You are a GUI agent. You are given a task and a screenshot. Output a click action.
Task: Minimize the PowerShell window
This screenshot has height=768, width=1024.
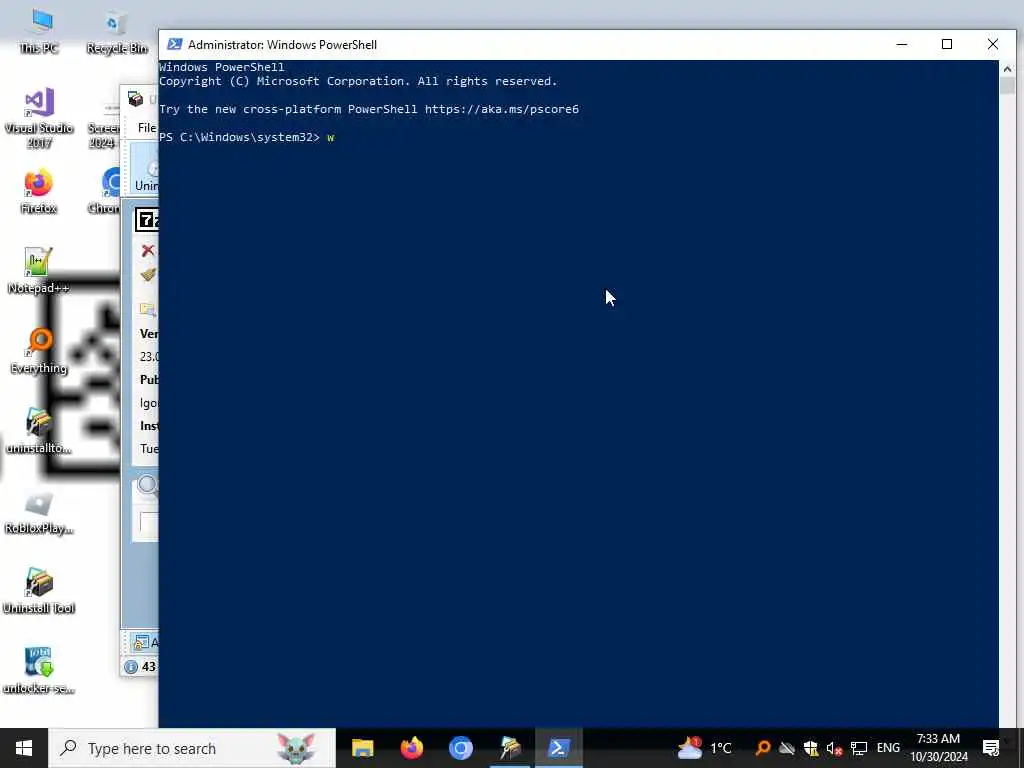pyautogui.click(x=902, y=44)
